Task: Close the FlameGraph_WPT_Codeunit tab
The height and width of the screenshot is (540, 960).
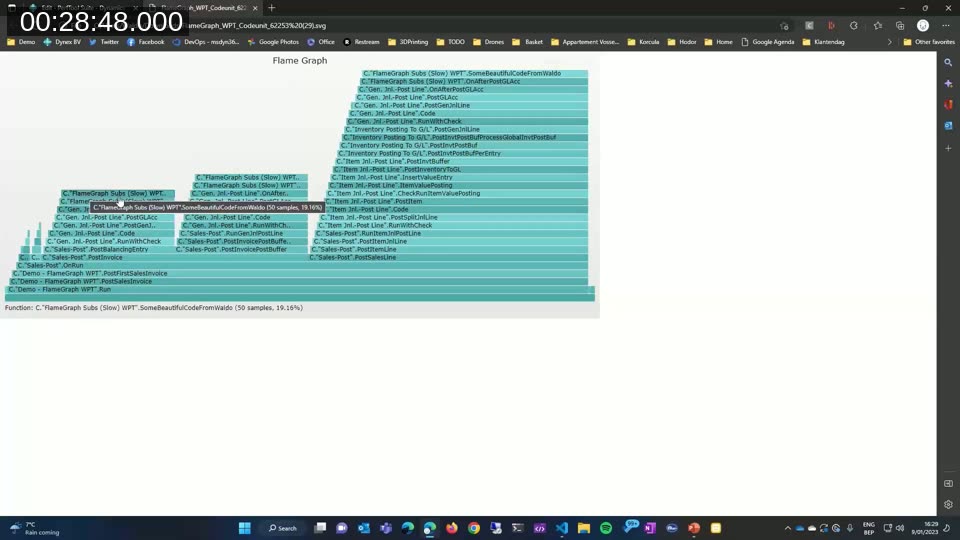Action: pyautogui.click(x=255, y=8)
